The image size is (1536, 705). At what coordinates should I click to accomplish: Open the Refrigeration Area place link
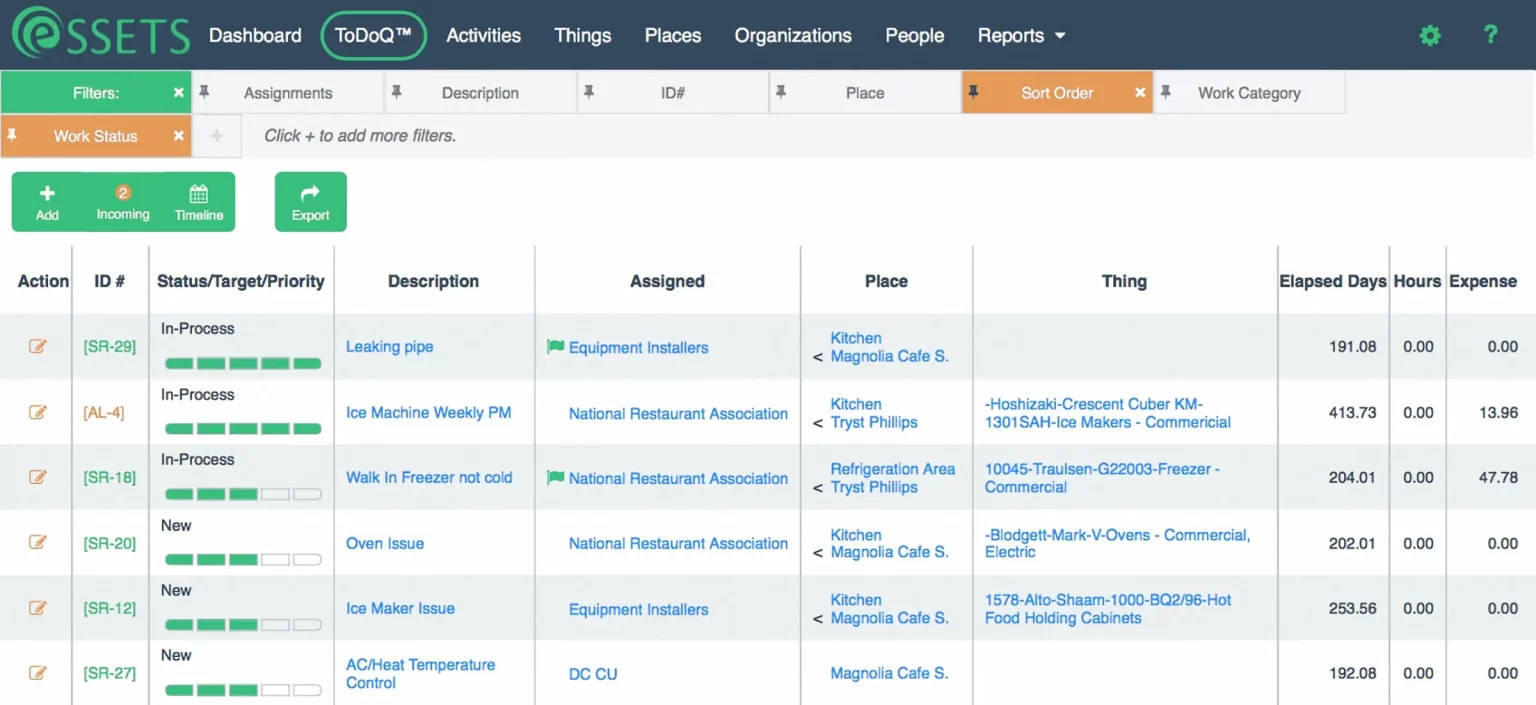tap(892, 469)
